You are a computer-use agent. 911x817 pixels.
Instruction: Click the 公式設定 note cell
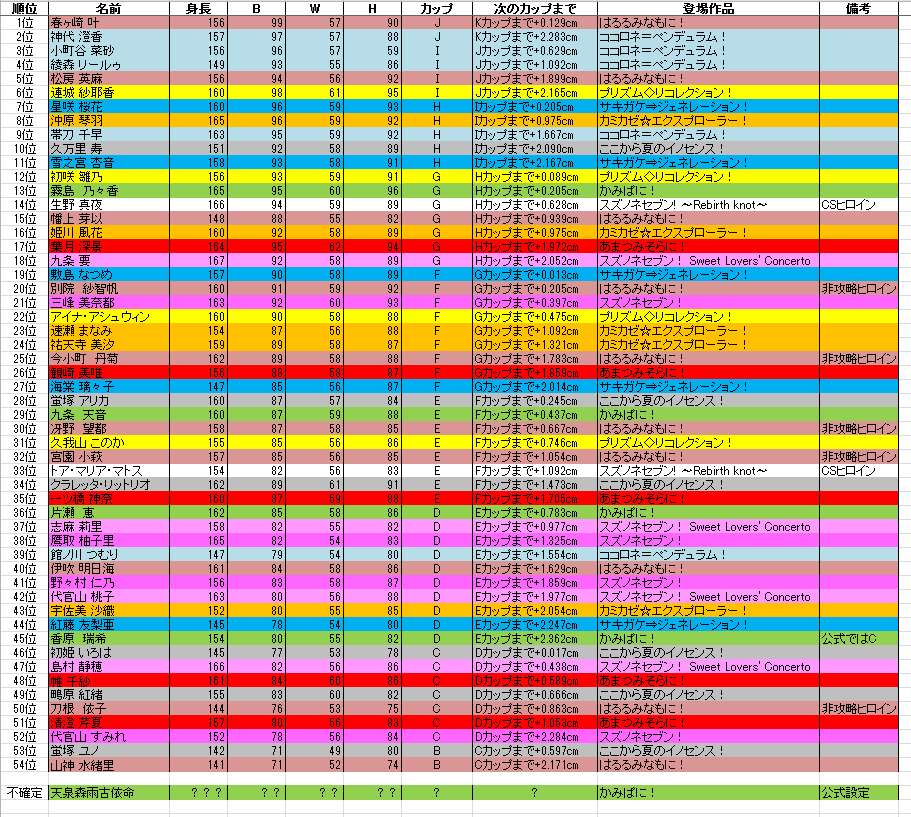858,793
